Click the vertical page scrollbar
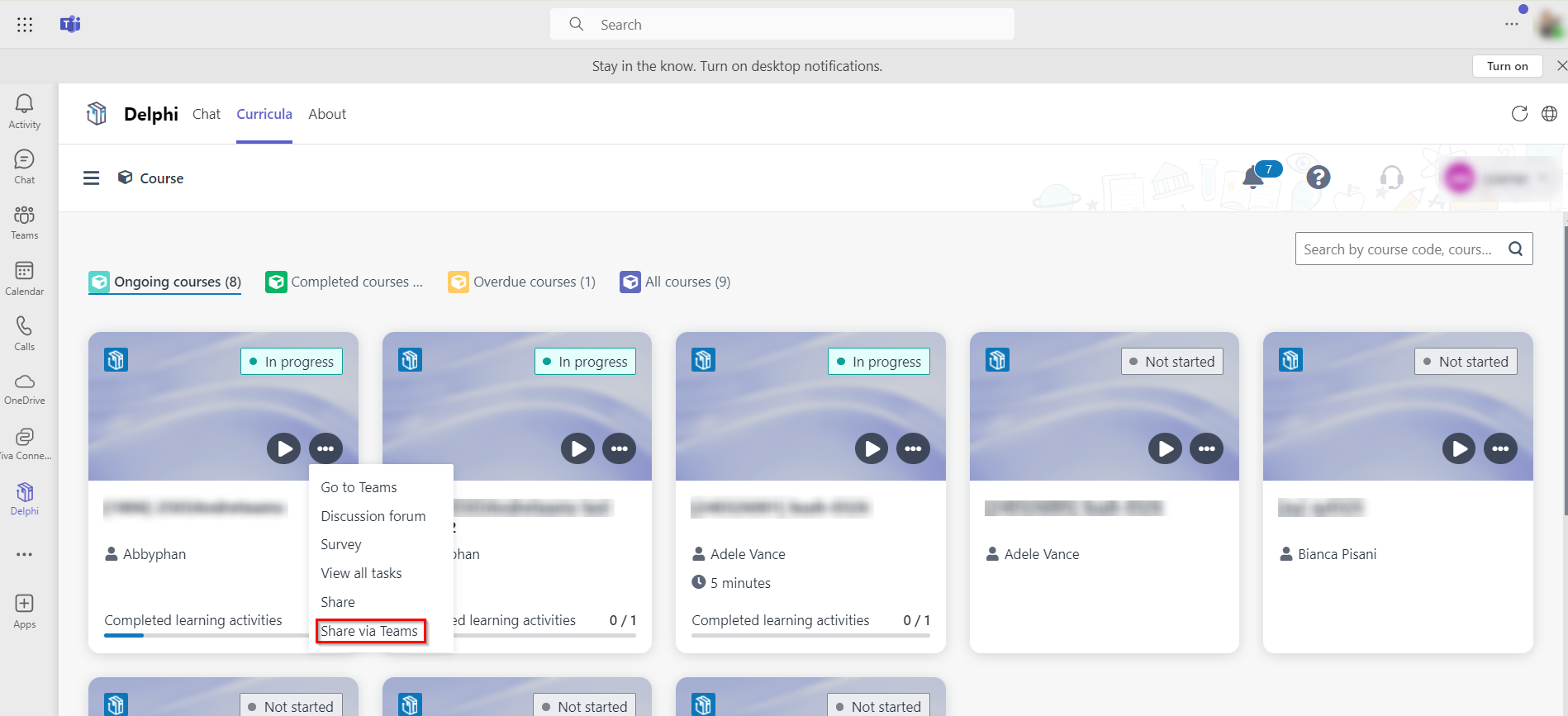The image size is (1568, 716). point(1565,372)
